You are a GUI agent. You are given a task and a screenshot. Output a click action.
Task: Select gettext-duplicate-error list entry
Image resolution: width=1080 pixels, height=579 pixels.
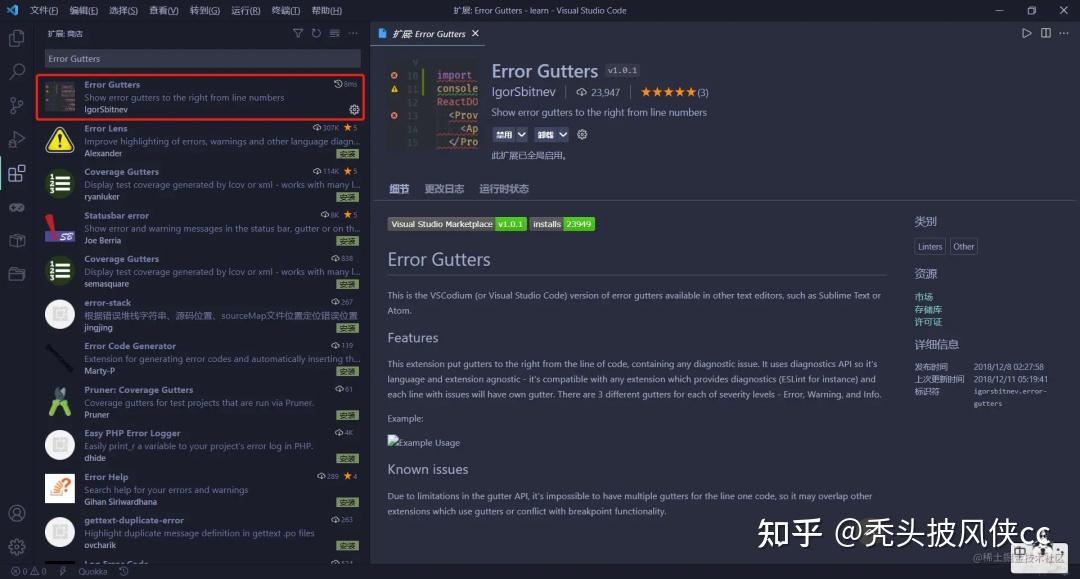click(200, 532)
